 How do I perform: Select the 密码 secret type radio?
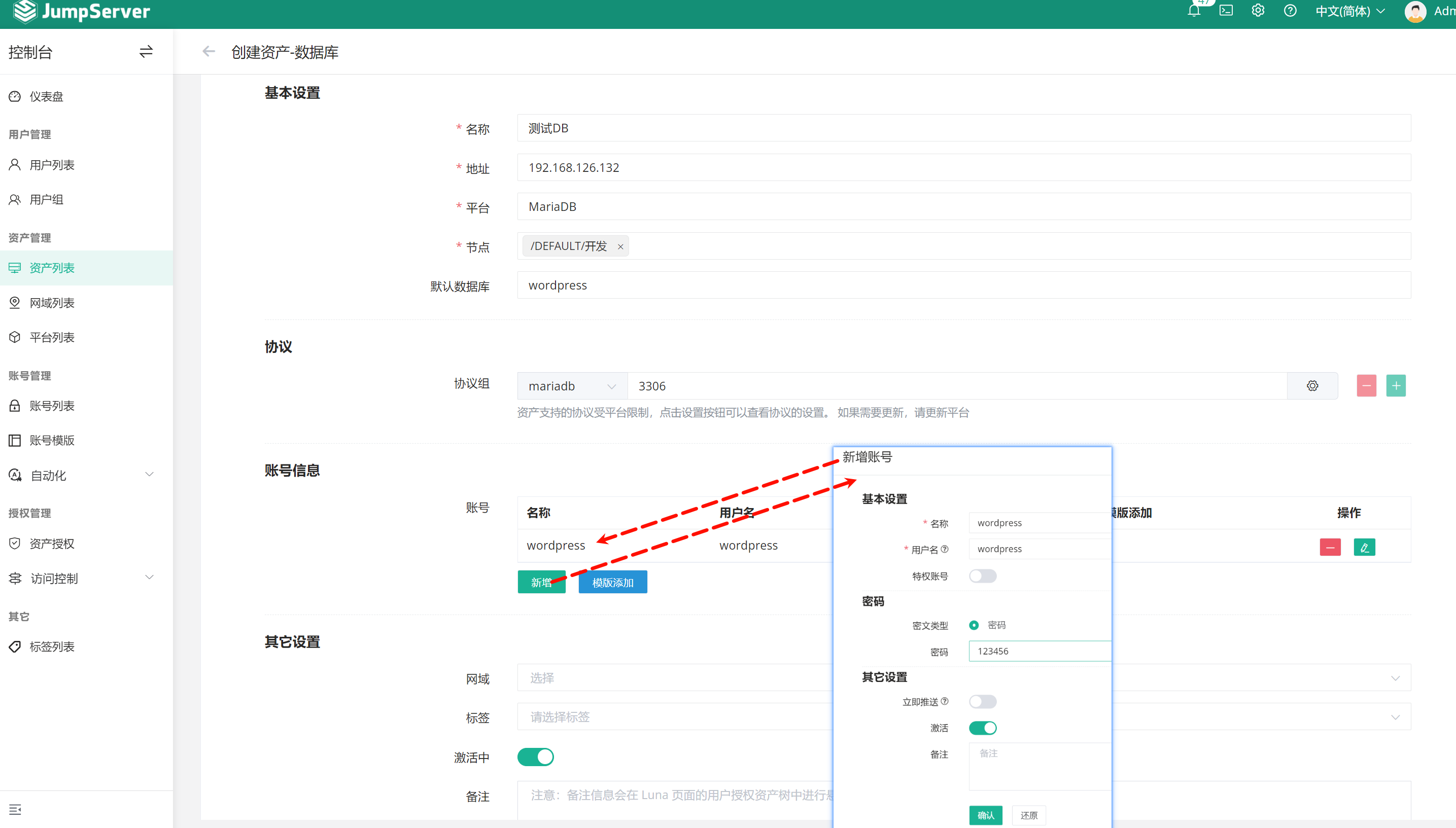[x=974, y=625]
